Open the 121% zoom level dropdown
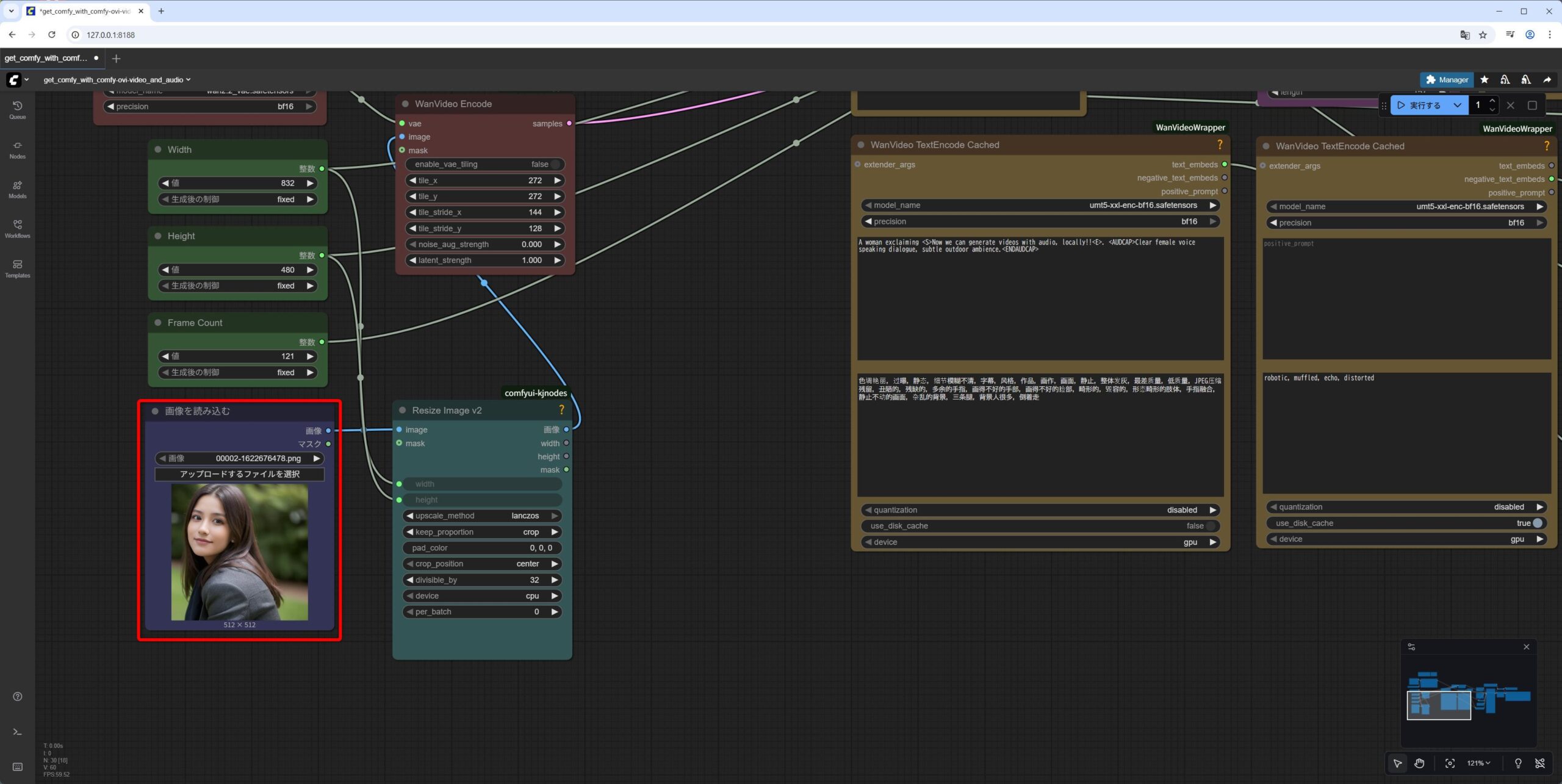This screenshot has height=784, width=1562. tap(1478, 763)
